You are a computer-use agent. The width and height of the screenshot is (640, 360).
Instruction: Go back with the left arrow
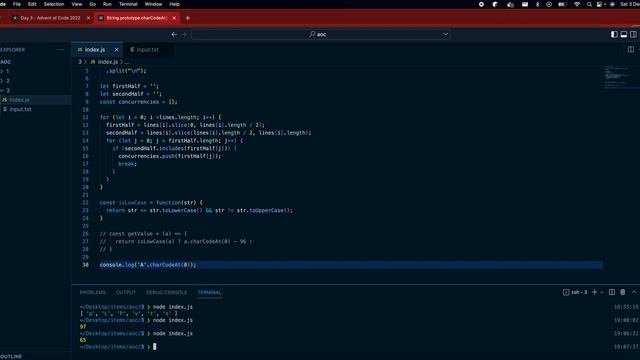(x=174, y=35)
